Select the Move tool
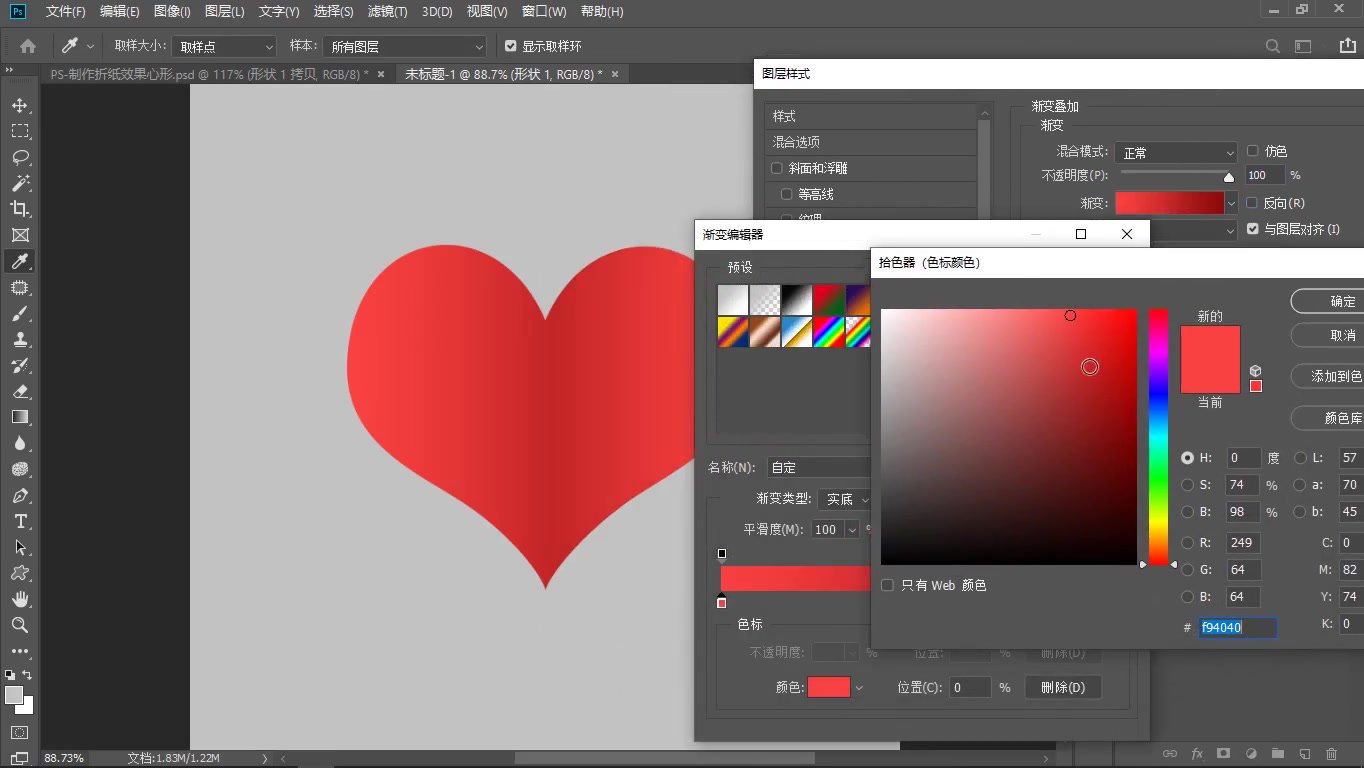This screenshot has width=1364, height=768. click(20, 105)
